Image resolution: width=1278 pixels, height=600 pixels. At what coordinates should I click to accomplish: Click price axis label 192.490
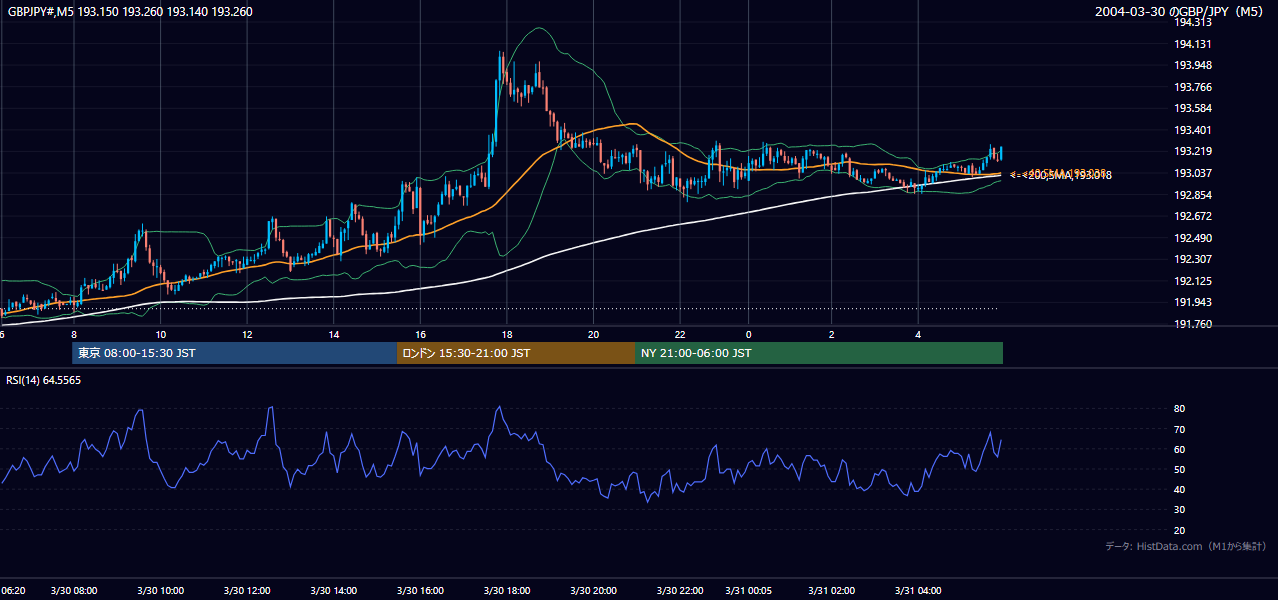pyautogui.click(x=1193, y=238)
